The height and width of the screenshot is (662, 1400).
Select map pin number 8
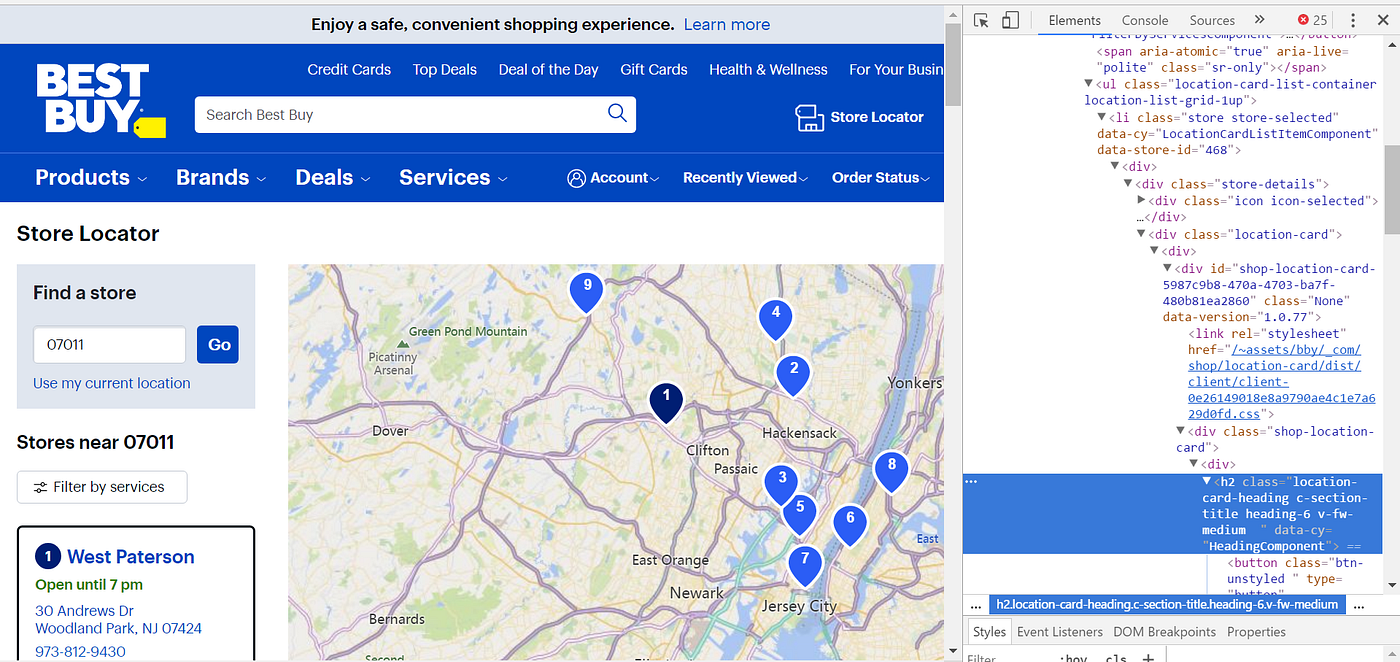891,471
